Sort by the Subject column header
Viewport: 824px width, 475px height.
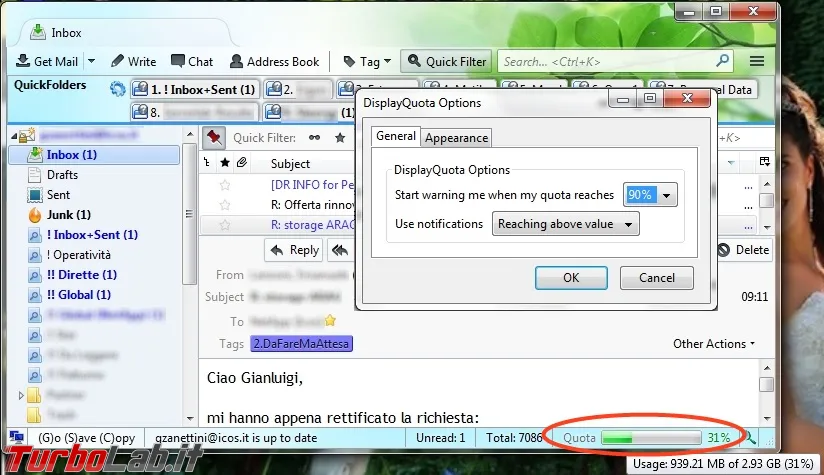pyautogui.click(x=290, y=163)
